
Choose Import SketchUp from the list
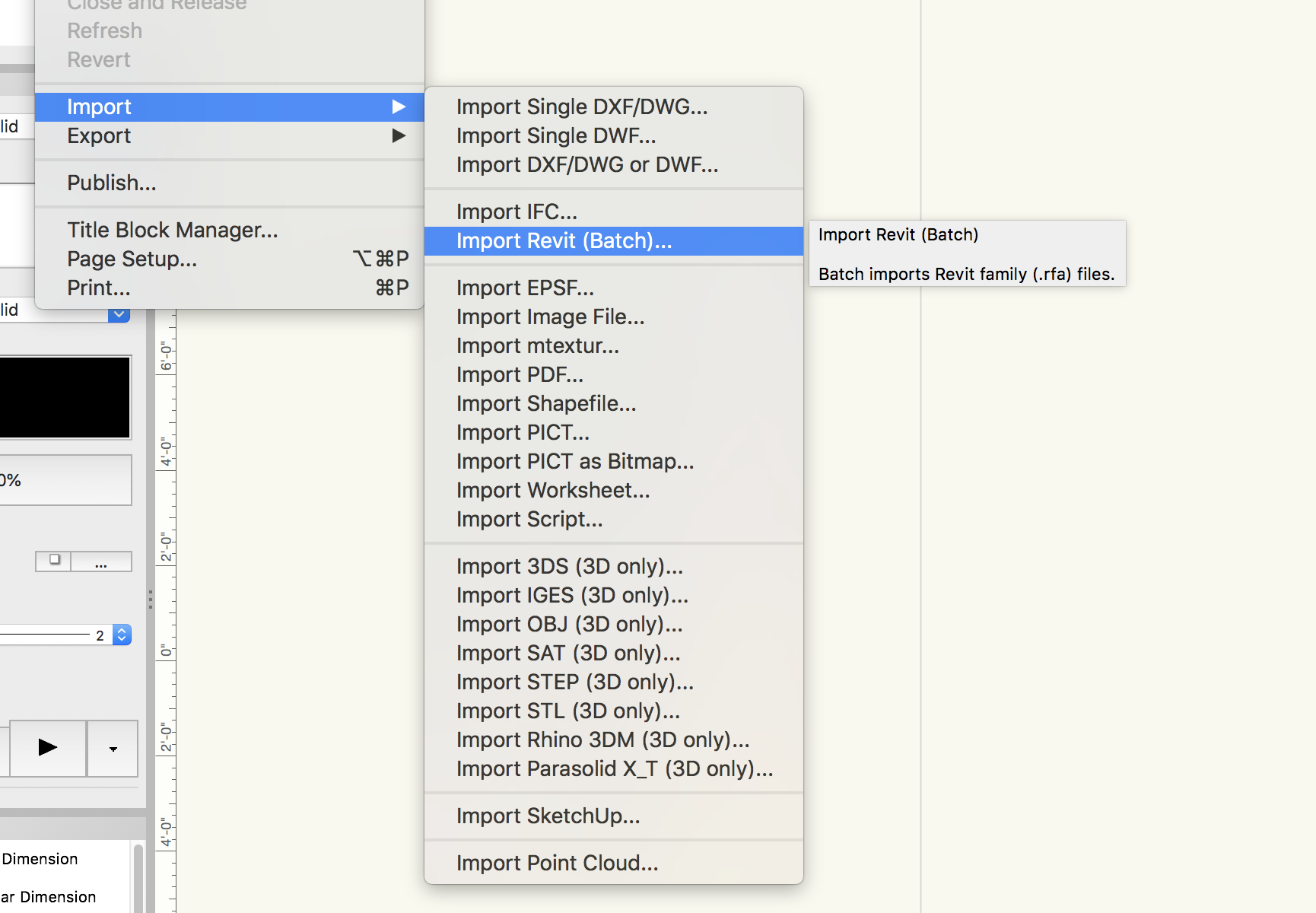[x=548, y=816]
